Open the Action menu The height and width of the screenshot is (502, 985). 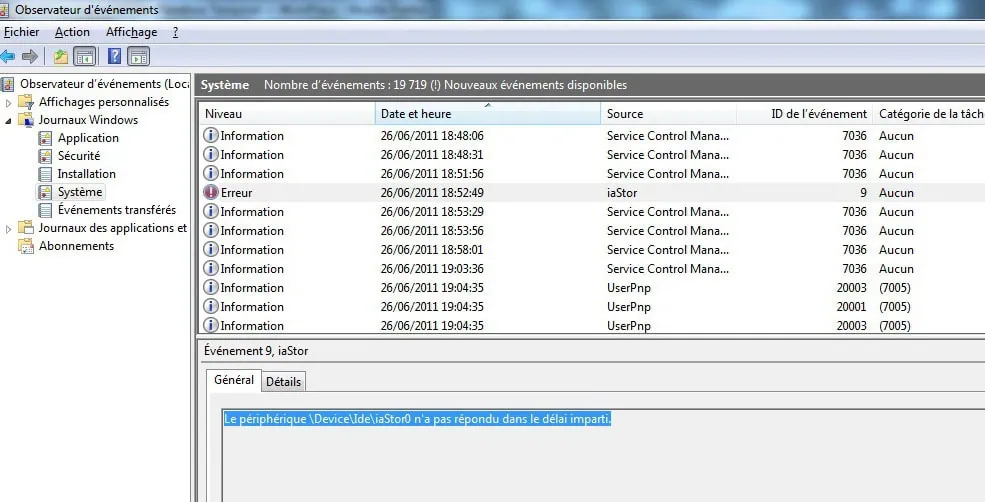point(72,32)
